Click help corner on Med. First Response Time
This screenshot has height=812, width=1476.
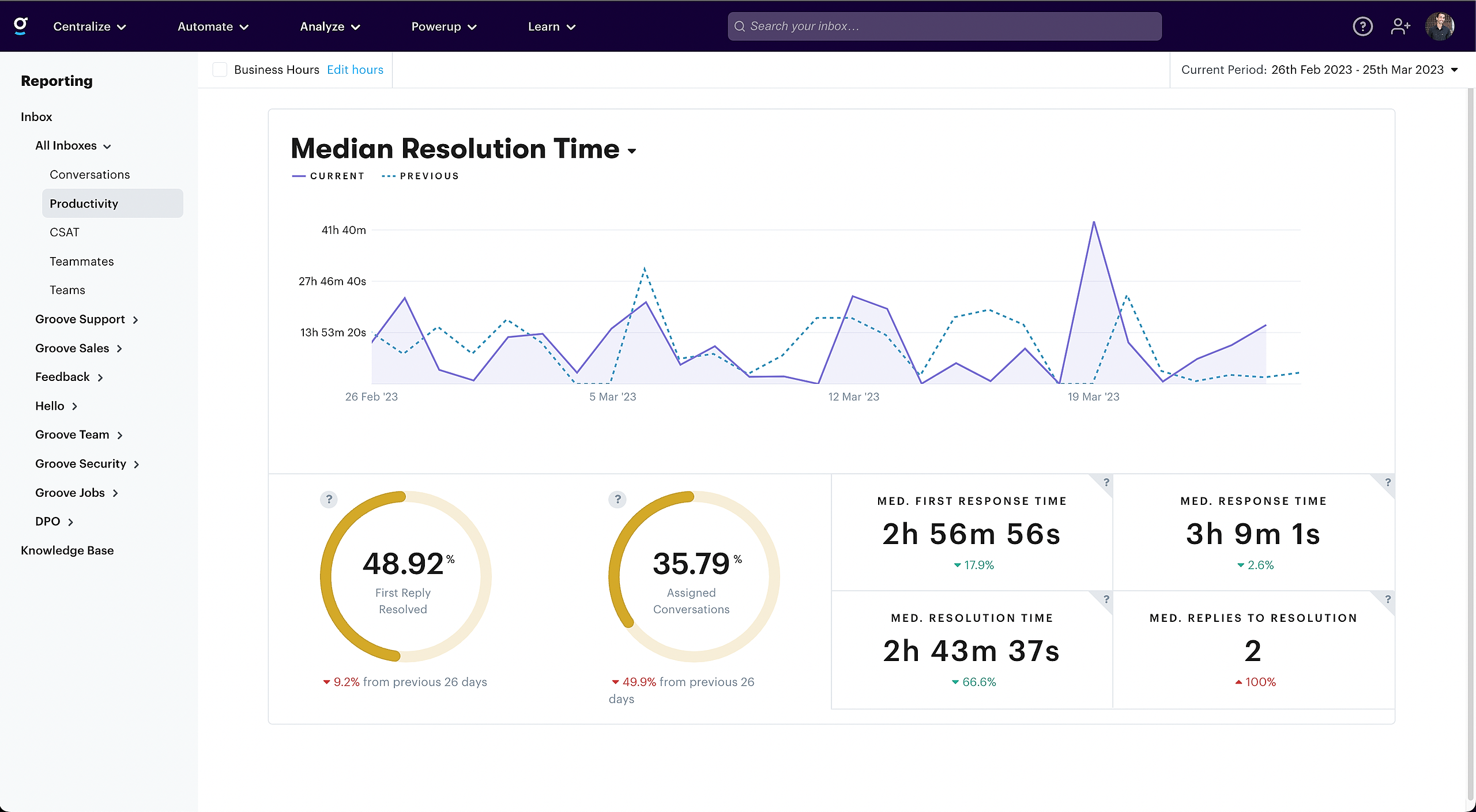1106,482
